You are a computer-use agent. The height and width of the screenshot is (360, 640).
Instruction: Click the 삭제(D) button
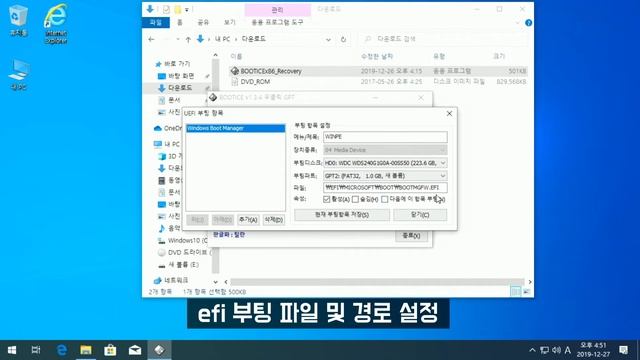[x=273, y=220]
